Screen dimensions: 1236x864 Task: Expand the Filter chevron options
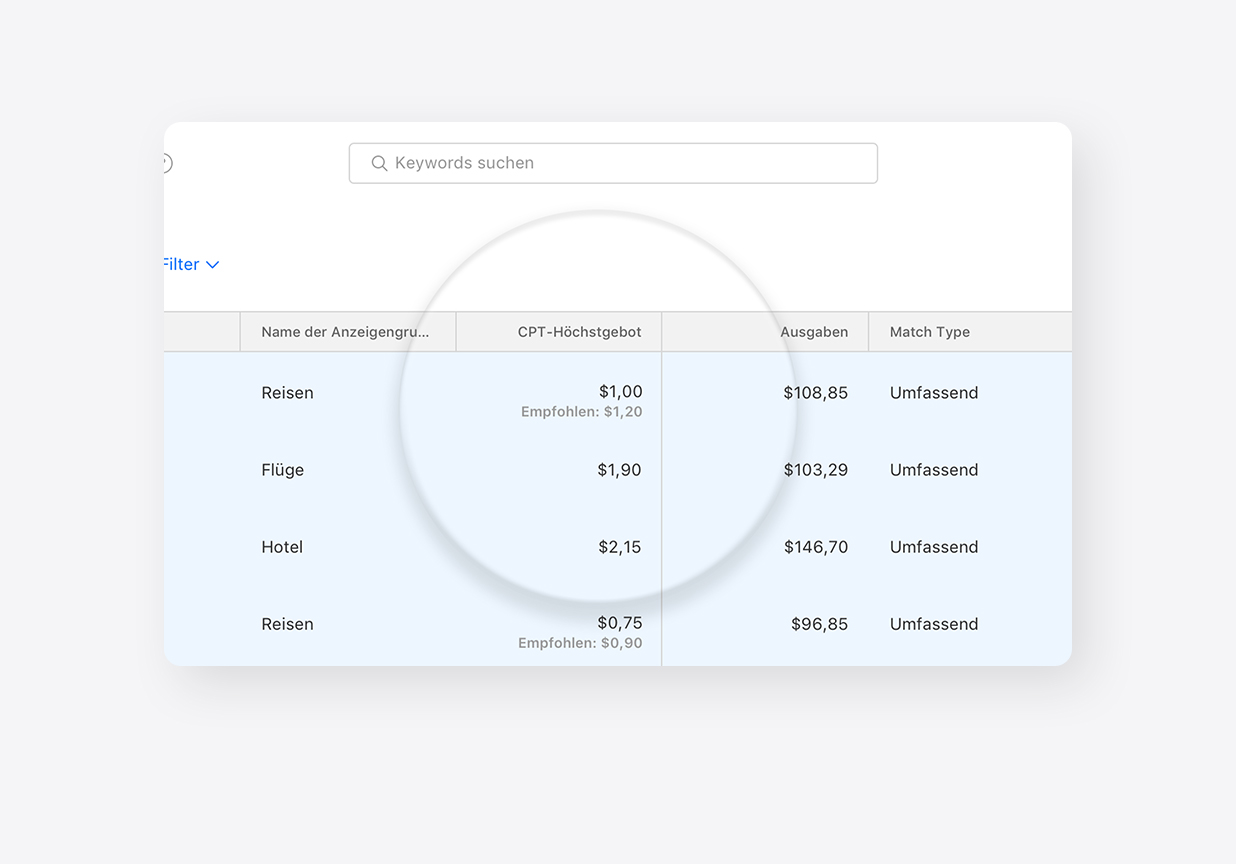212,264
